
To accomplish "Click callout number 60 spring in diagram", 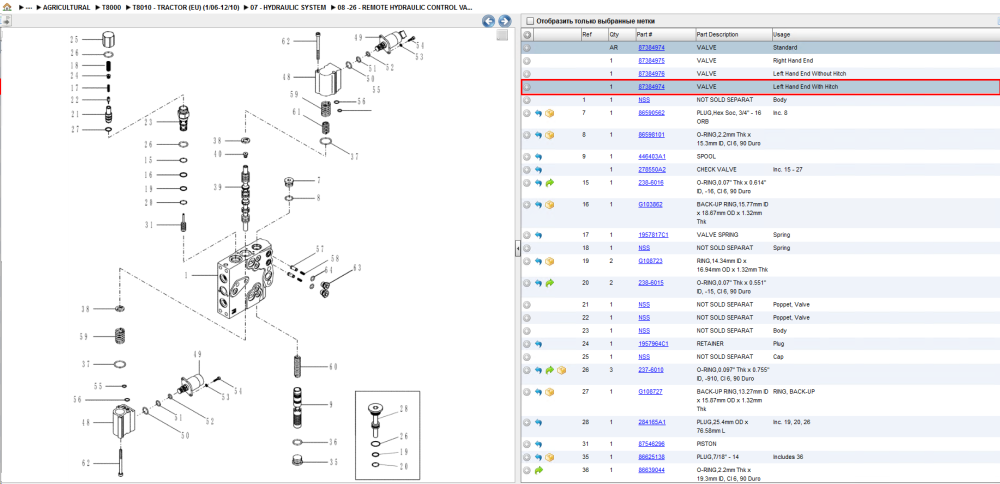I will pos(333,366).
